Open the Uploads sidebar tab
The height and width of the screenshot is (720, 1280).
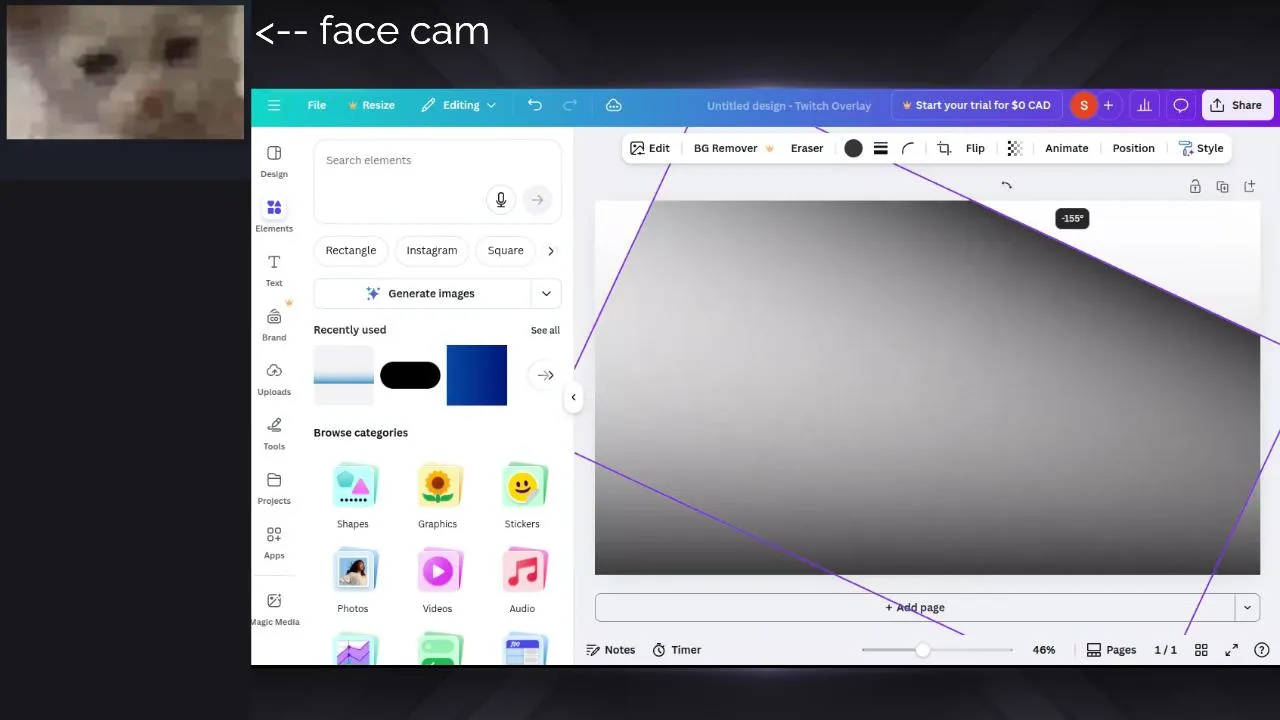(x=274, y=379)
